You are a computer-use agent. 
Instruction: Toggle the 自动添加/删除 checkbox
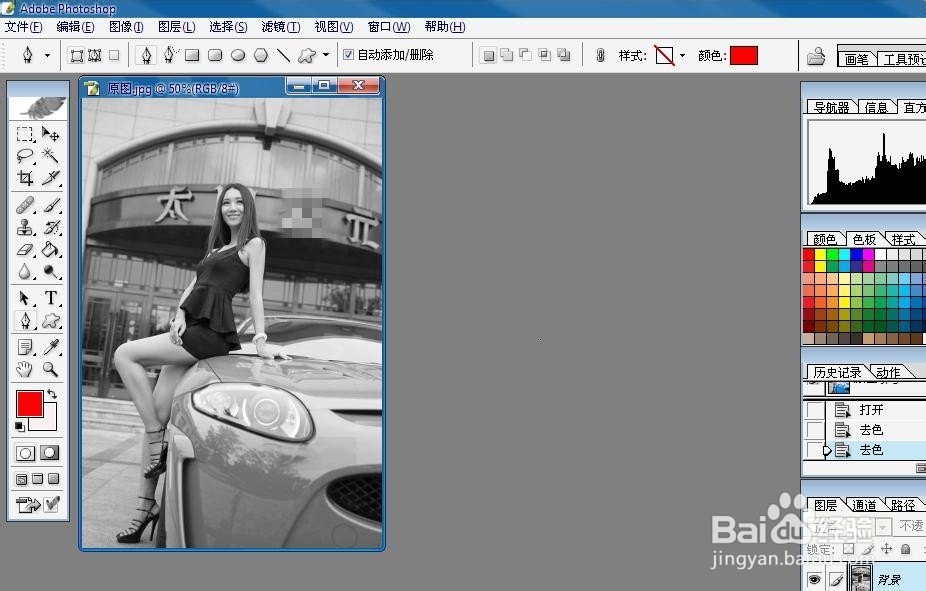pos(348,54)
